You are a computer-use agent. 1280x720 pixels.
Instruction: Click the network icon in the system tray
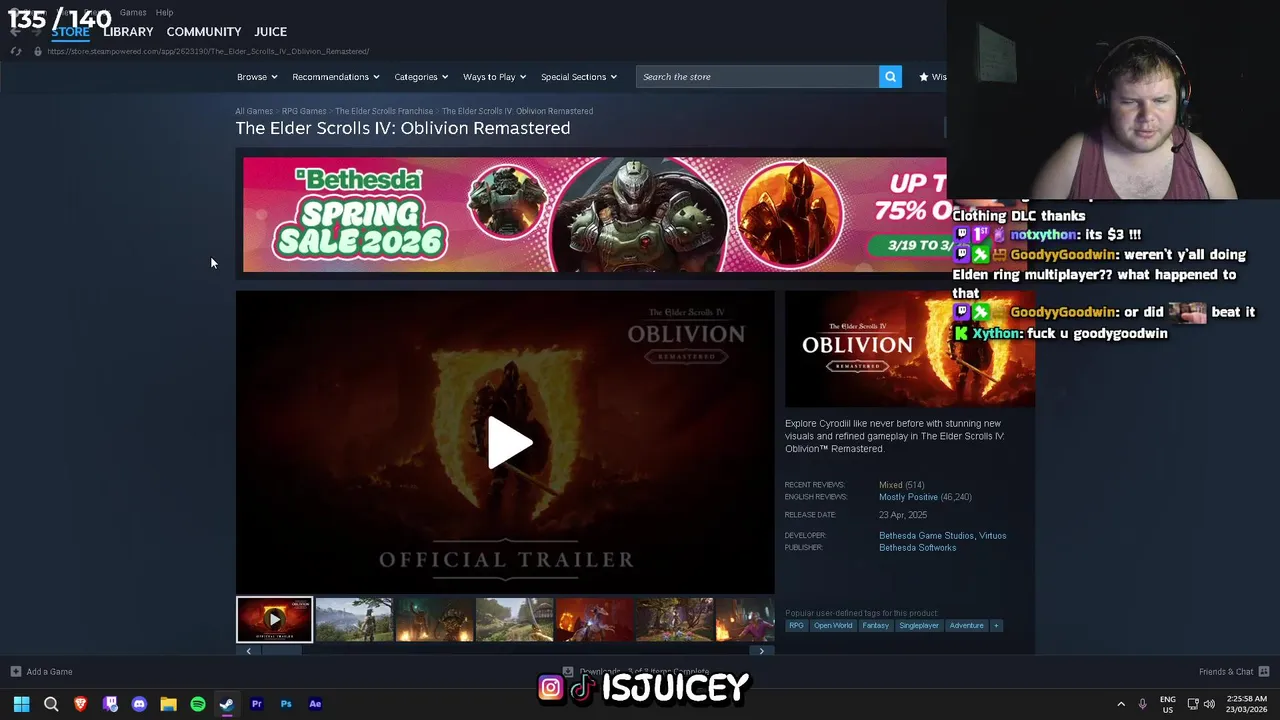click(1193, 704)
